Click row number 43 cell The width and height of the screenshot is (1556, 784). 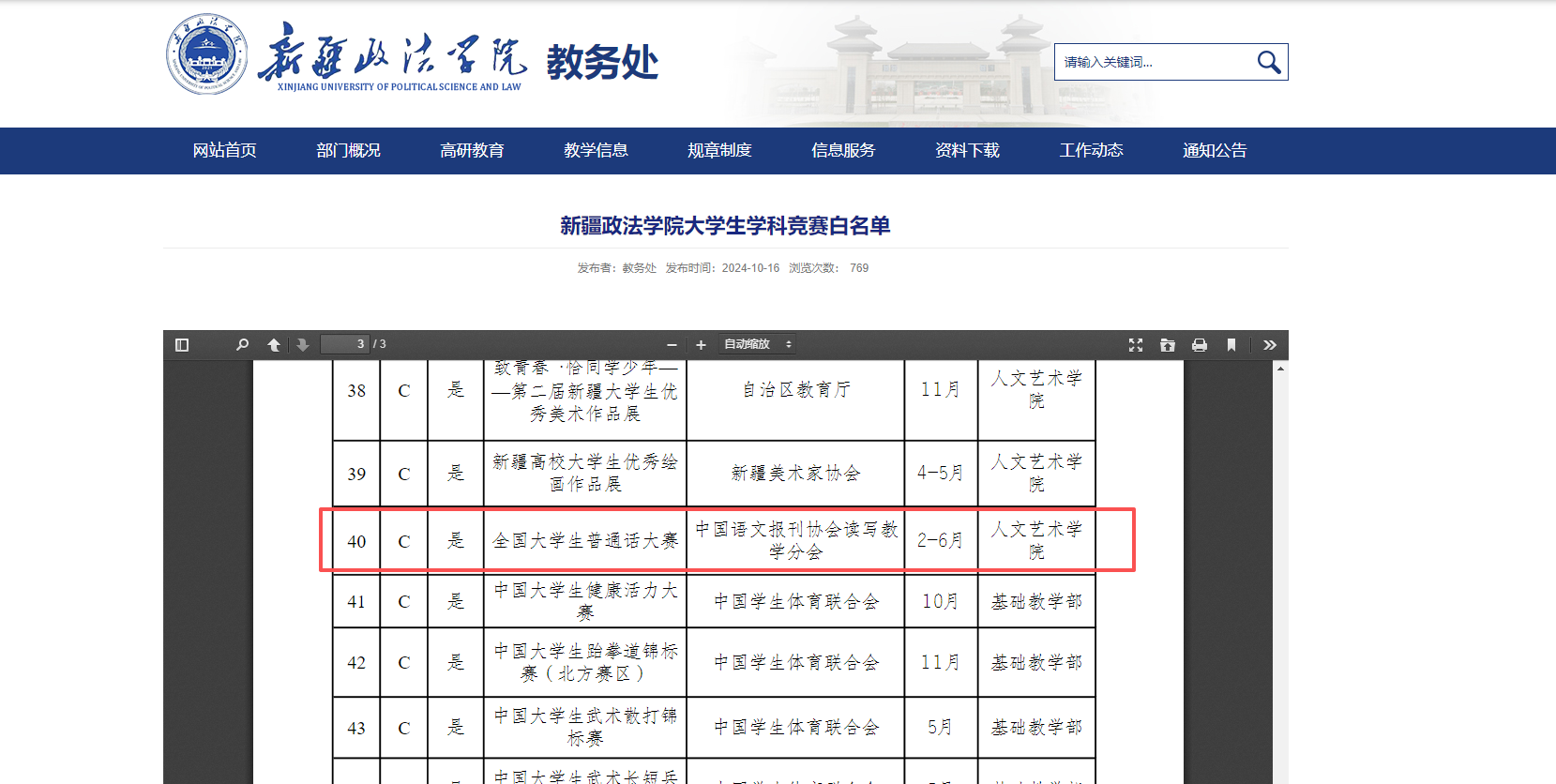coord(356,729)
